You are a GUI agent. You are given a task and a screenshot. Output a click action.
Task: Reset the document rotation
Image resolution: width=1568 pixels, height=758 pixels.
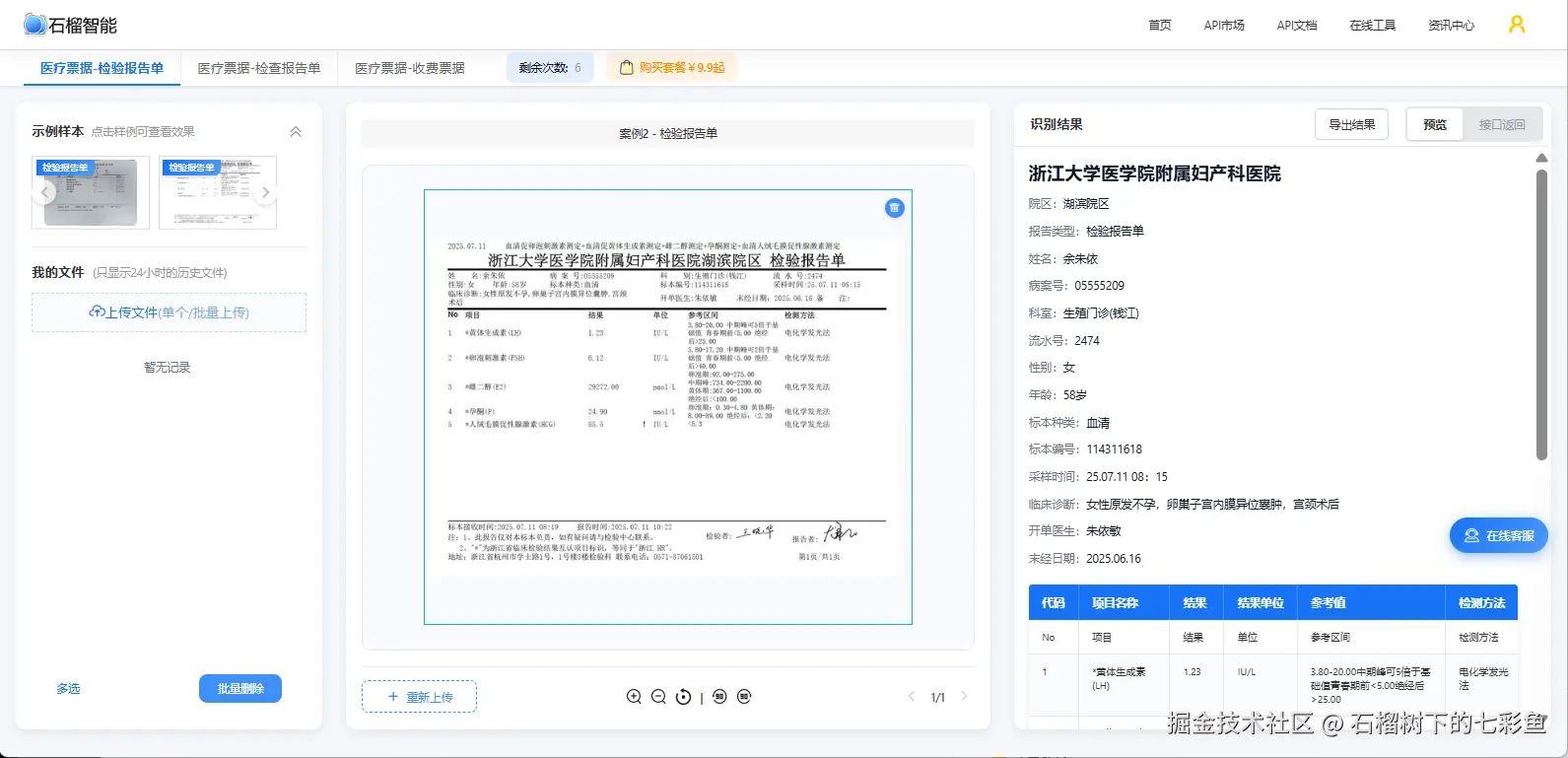point(684,697)
